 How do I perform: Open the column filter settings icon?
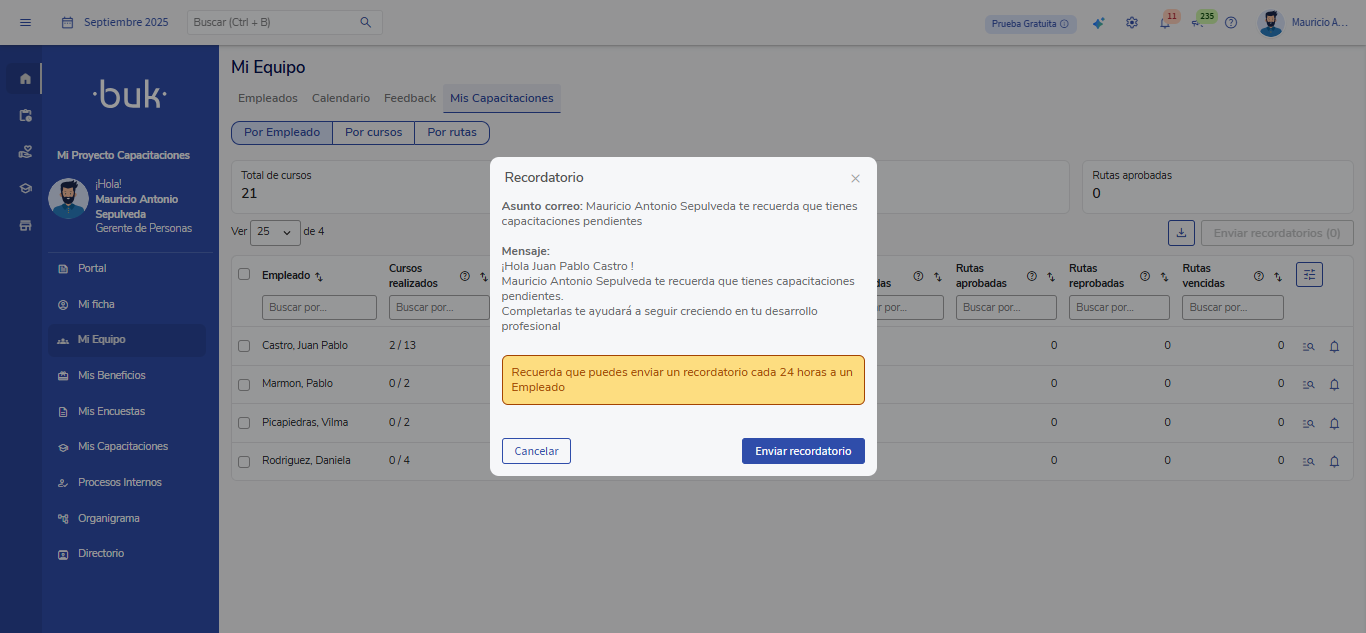[1309, 274]
